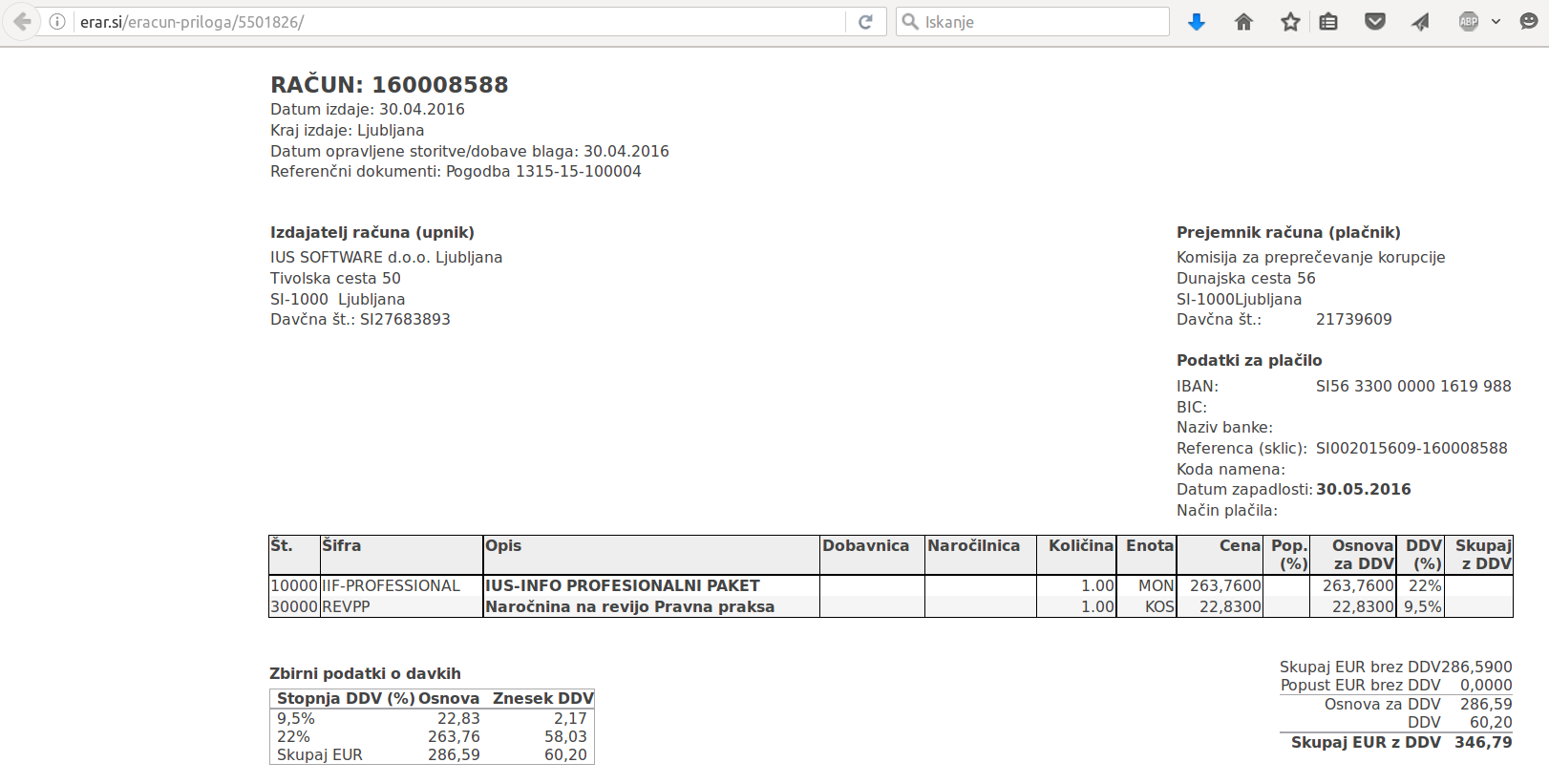Open the Adblock Plus ABP icon
1549x784 pixels.
click(x=1469, y=22)
